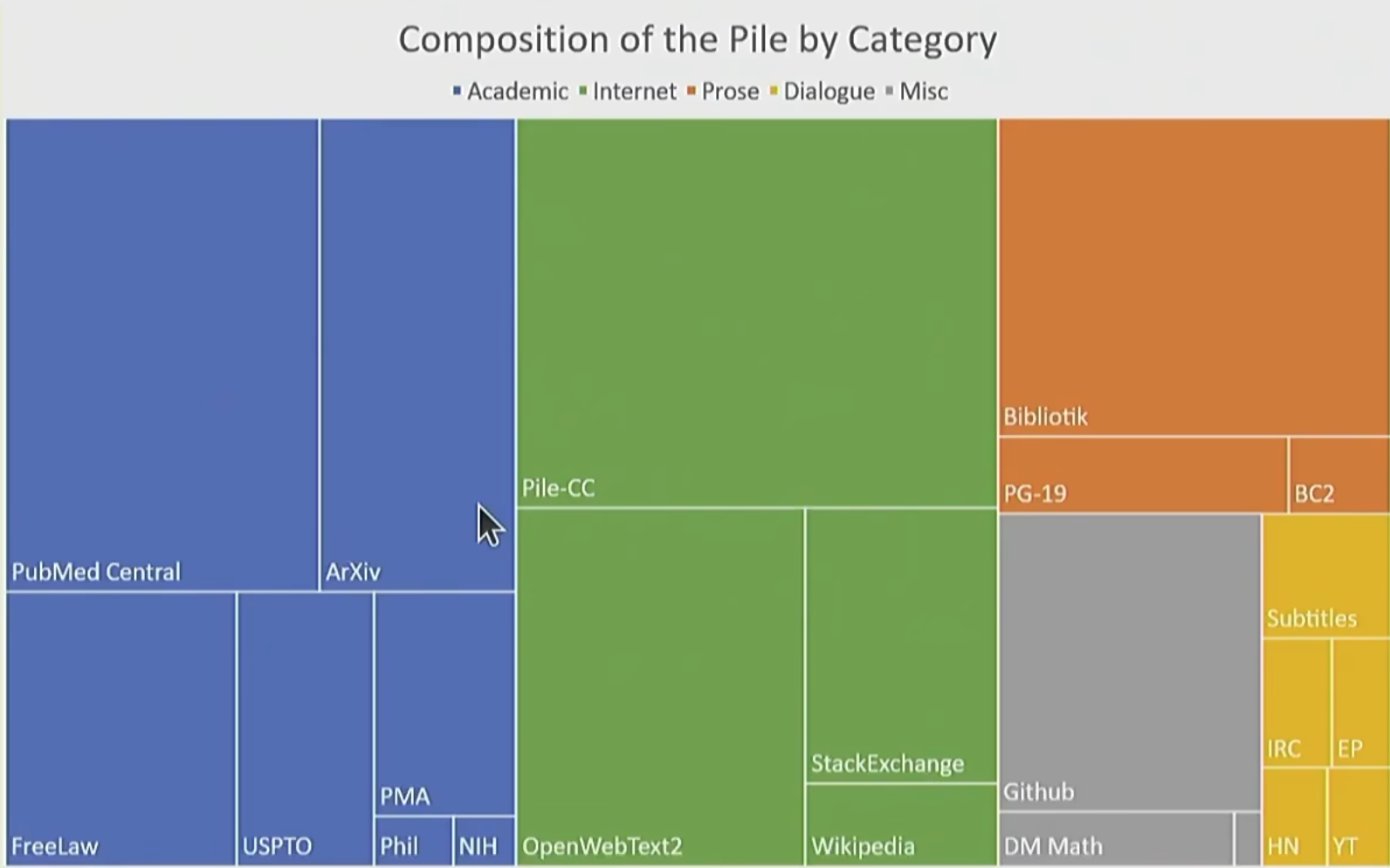This screenshot has width=1390, height=868.
Task: Click the Academic legend color swatch
Action: [x=457, y=91]
